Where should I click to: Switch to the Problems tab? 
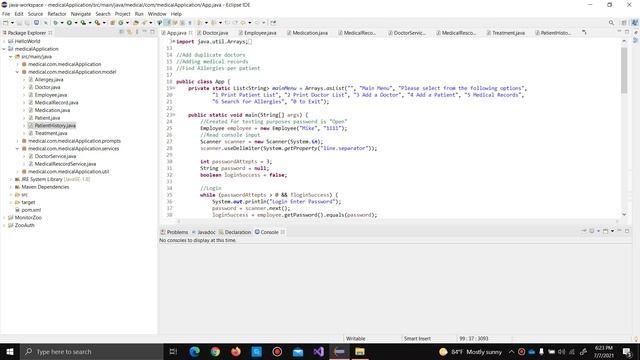[174, 232]
